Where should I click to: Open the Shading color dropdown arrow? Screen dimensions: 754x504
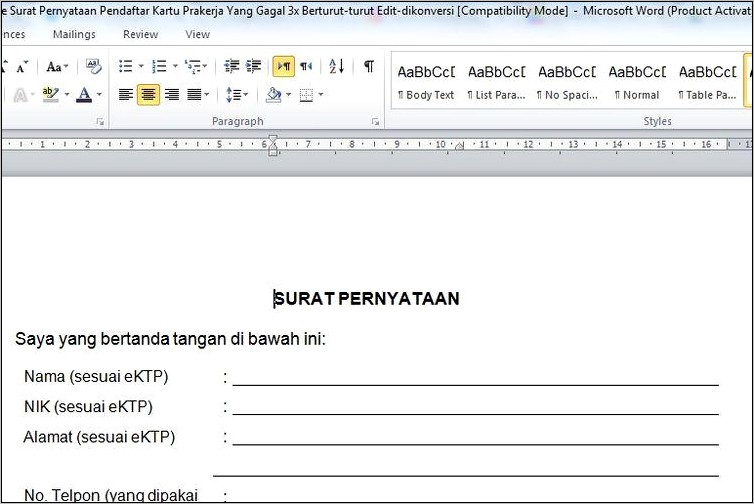click(x=289, y=94)
